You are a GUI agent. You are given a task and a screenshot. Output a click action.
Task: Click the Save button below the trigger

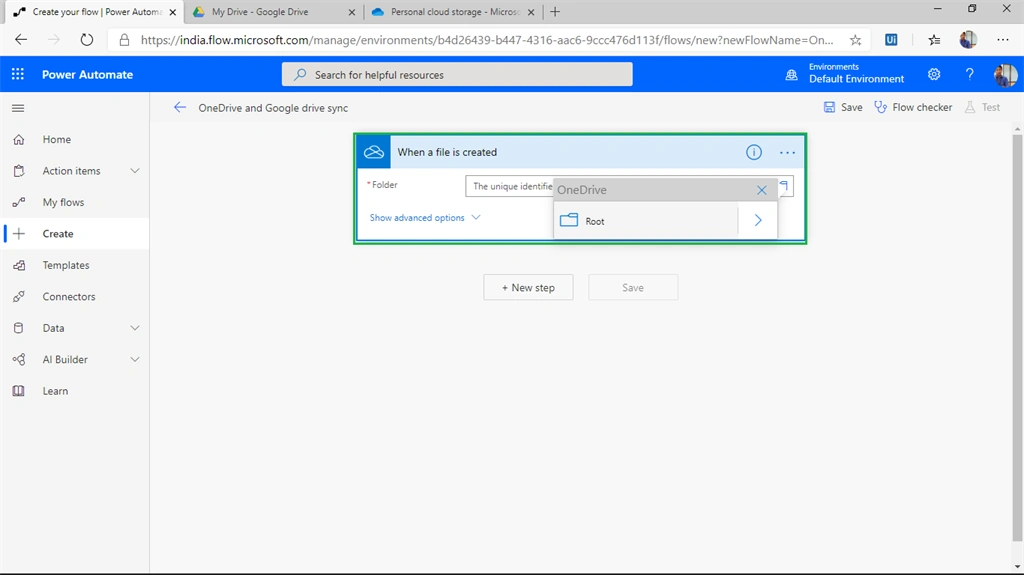click(633, 288)
